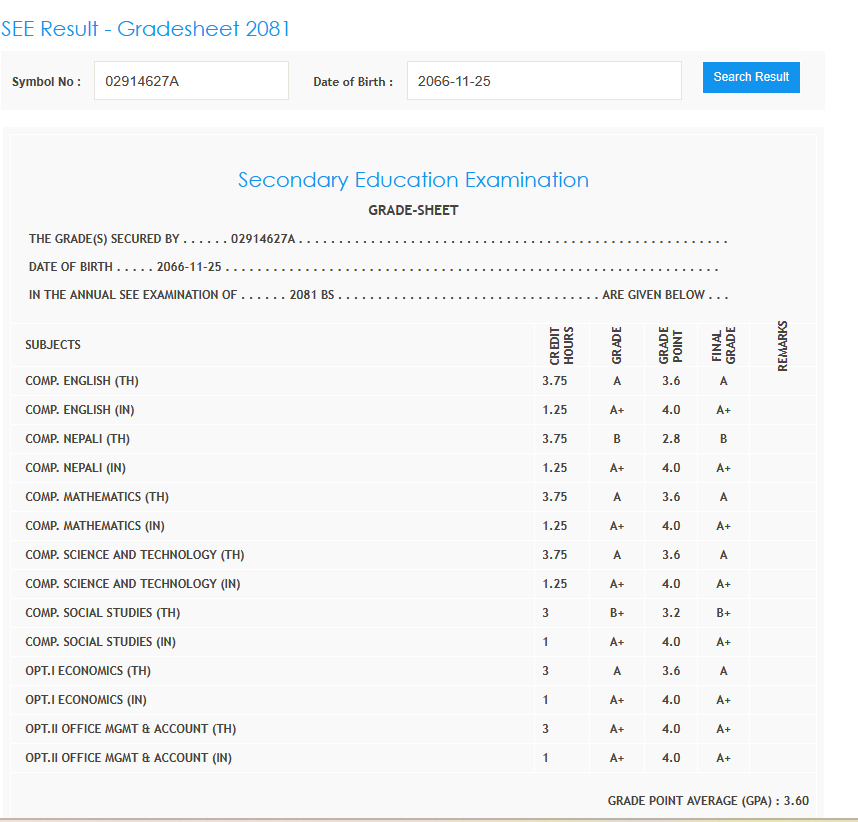Viewport: 858px width, 822px height.
Task: Click the Symbol No input field
Action: (191, 81)
